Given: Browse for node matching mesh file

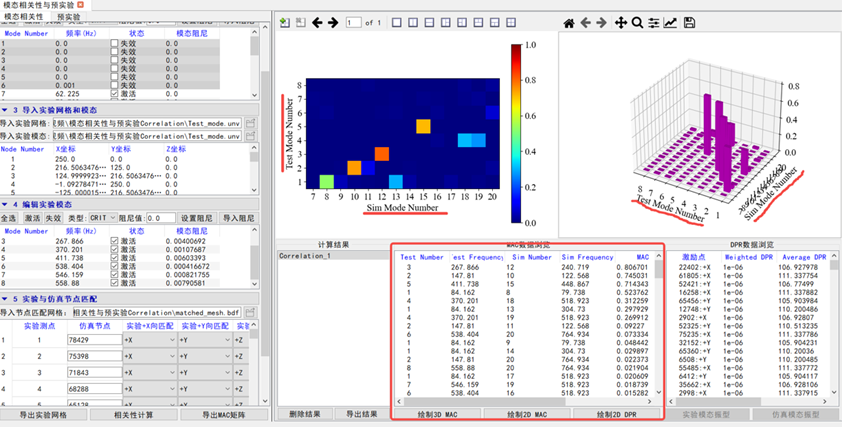Looking at the screenshot, I should (251, 312).
